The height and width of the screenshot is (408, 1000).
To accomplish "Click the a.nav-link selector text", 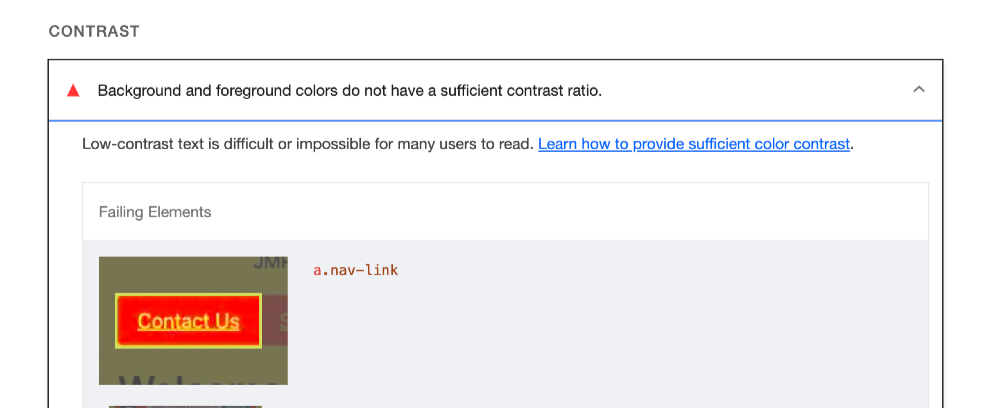I will (x=356, y=270).
